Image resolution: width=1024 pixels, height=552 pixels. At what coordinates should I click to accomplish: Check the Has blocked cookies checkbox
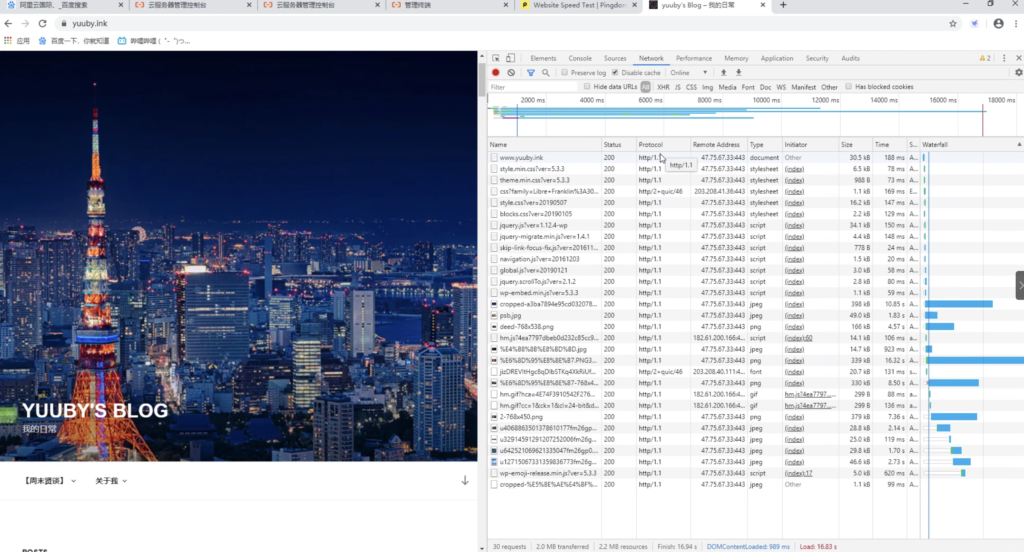tap(848, 86)
